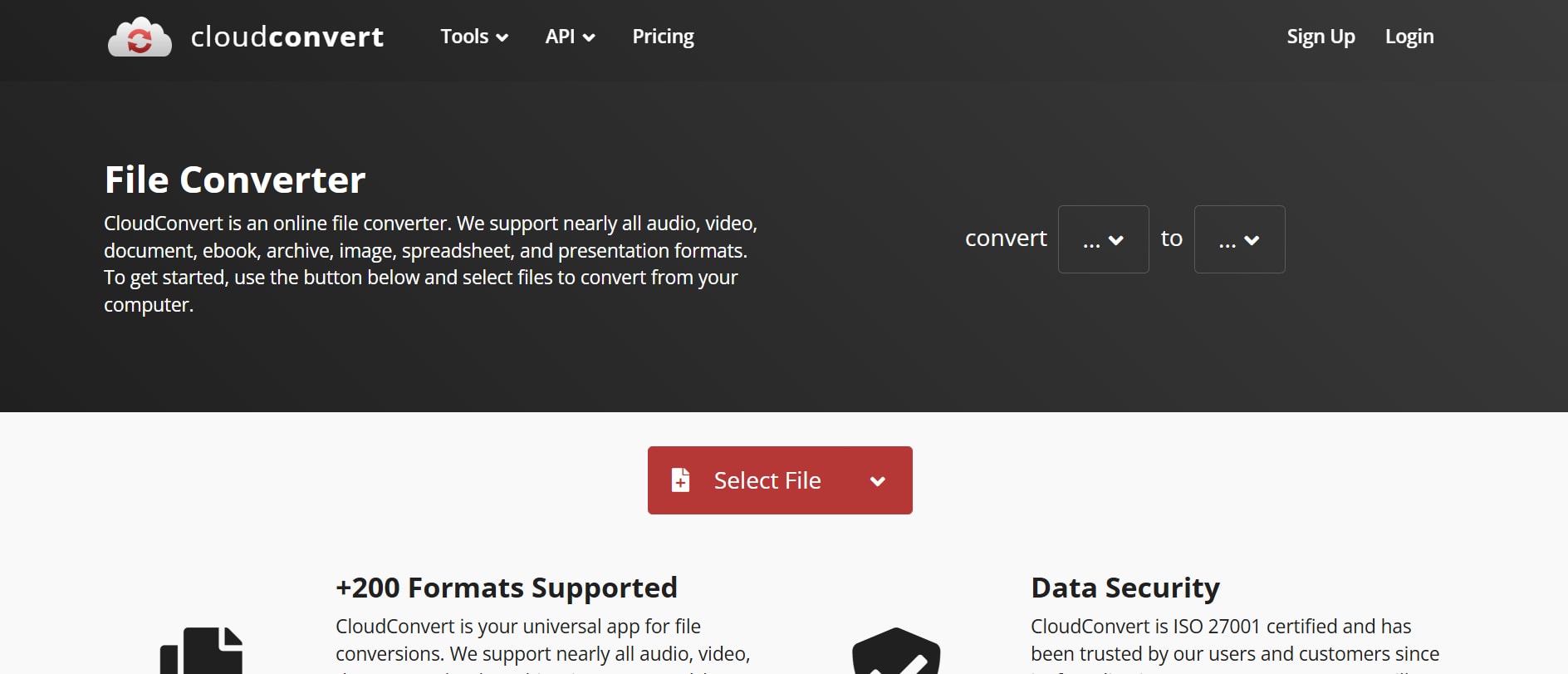Click the documents icon beside Formats Supported
The image size is (1568, 674).
click(202, 651)
